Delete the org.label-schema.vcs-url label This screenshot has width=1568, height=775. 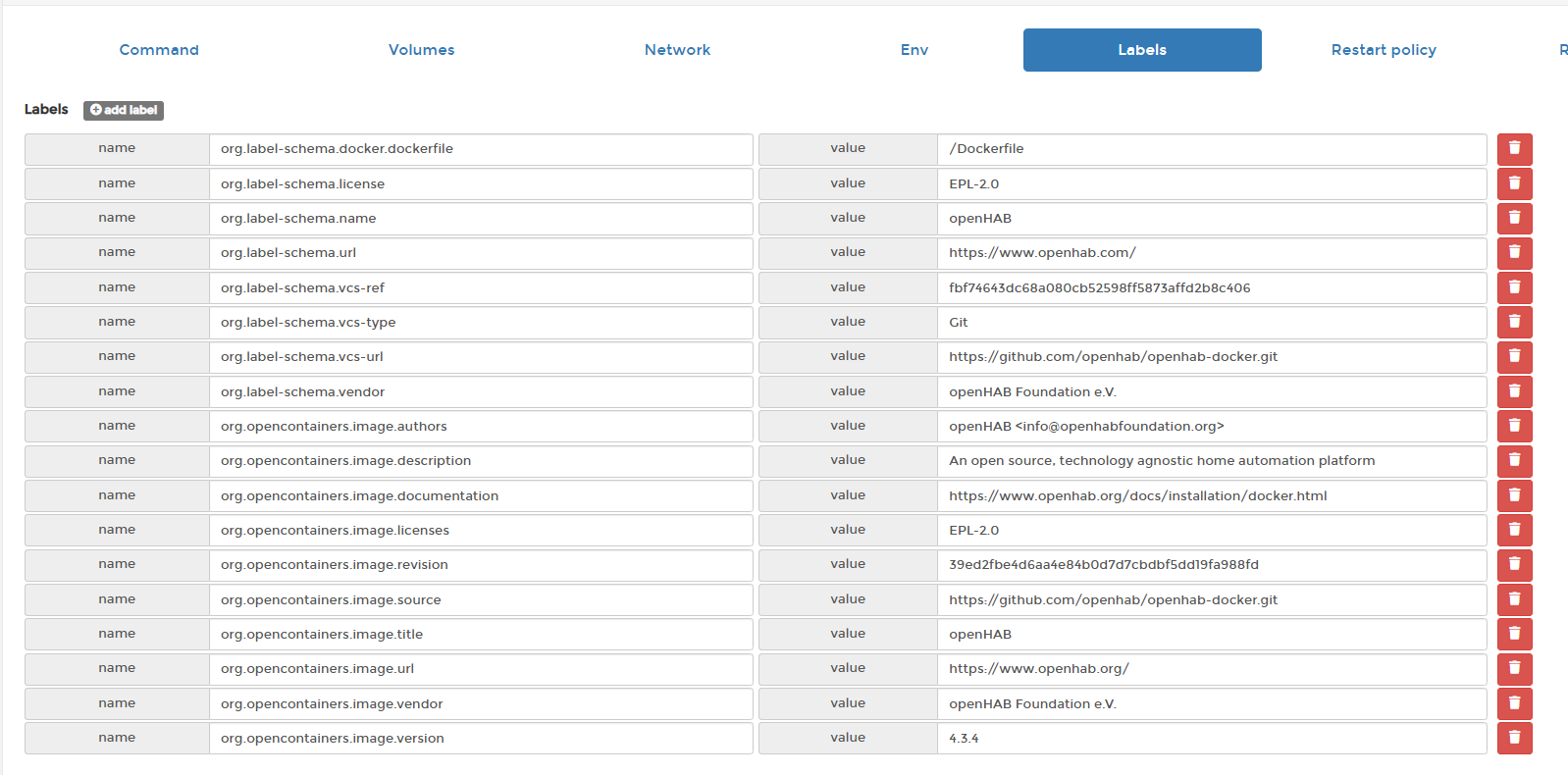(1514, 357)
